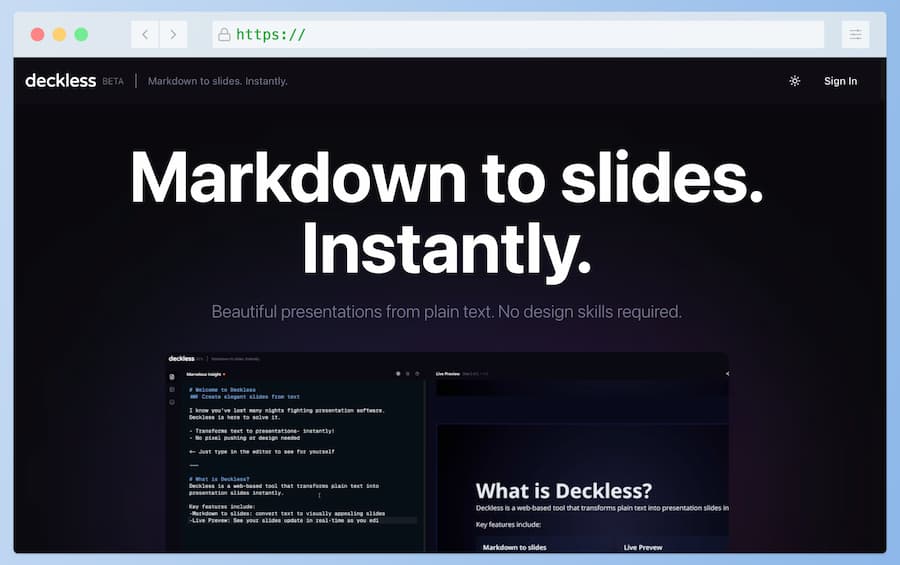The height and width of the screenshot is (565, 900).
Task: Go forward using the browser forward arrow
Action: coord(173,35)
